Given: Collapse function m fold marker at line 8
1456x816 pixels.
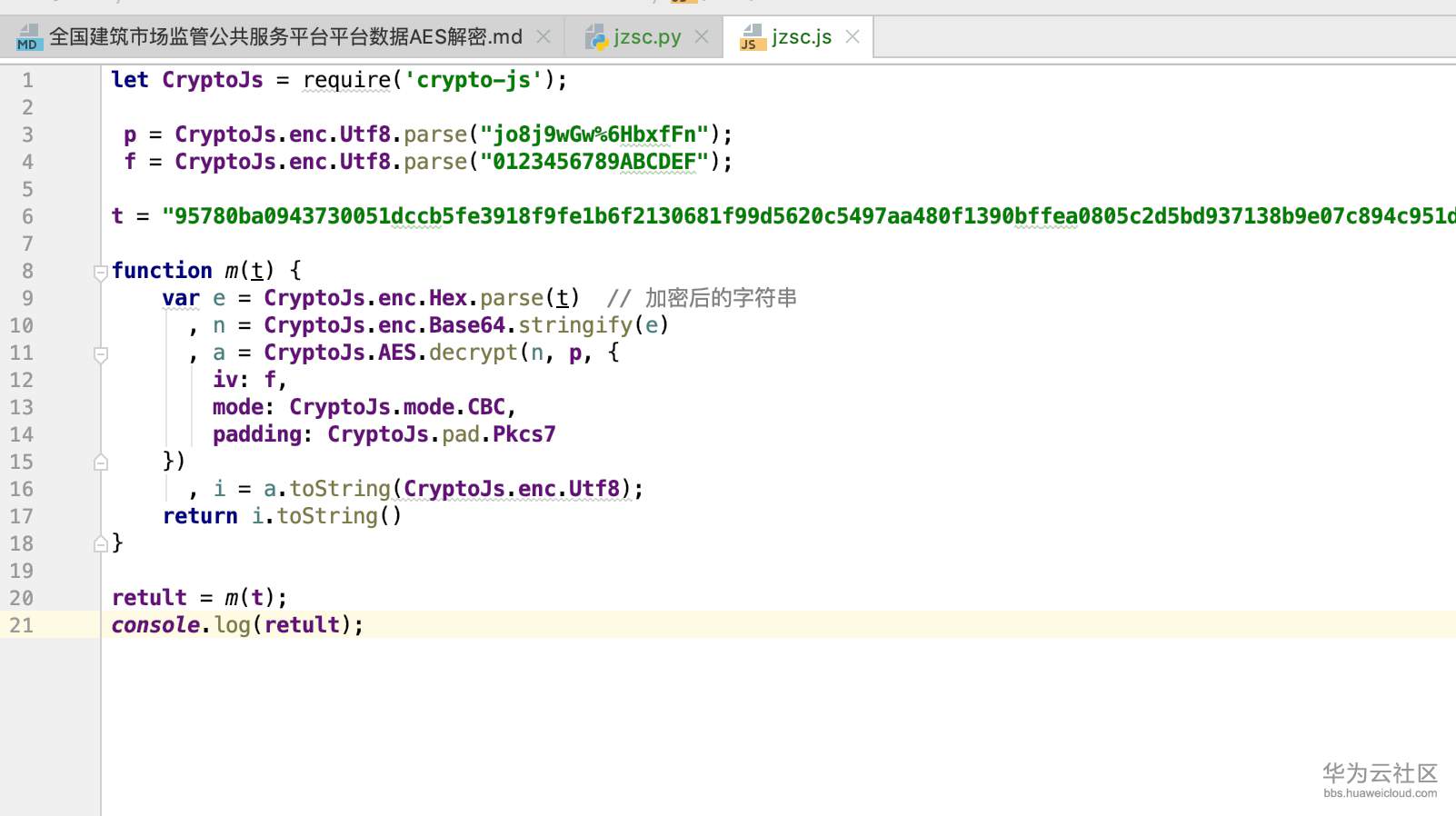Looking at the screenshot, I should pyautogui.click(x=101, y=272).
